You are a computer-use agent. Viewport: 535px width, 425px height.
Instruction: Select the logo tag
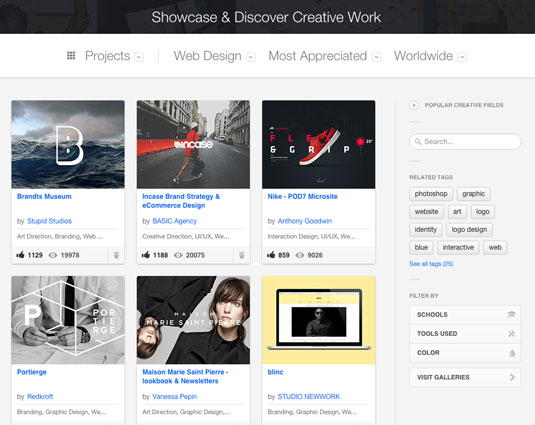pyautogui.click(x=483, y=211)
